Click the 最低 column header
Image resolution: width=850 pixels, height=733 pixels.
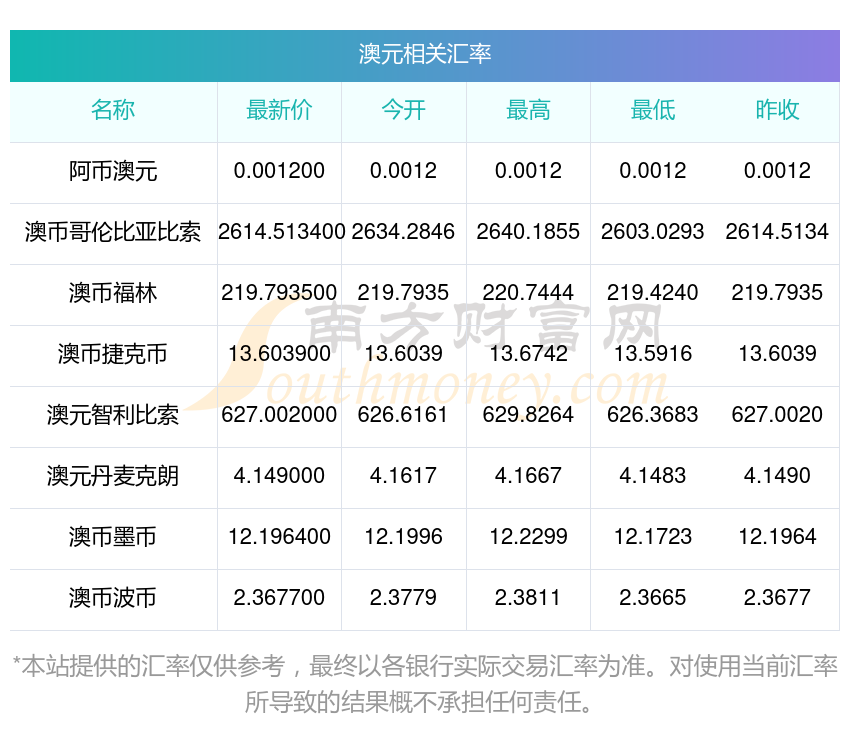pos(653,110)
